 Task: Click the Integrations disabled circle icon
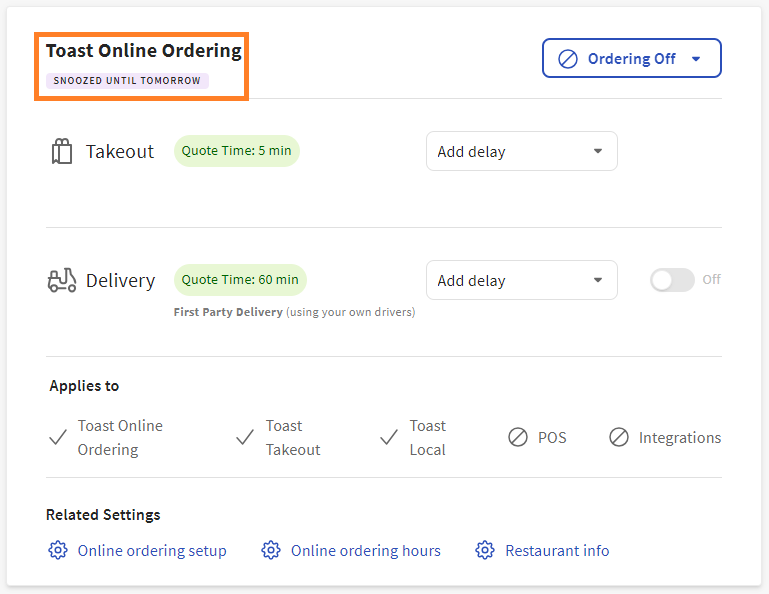(619, 438)
